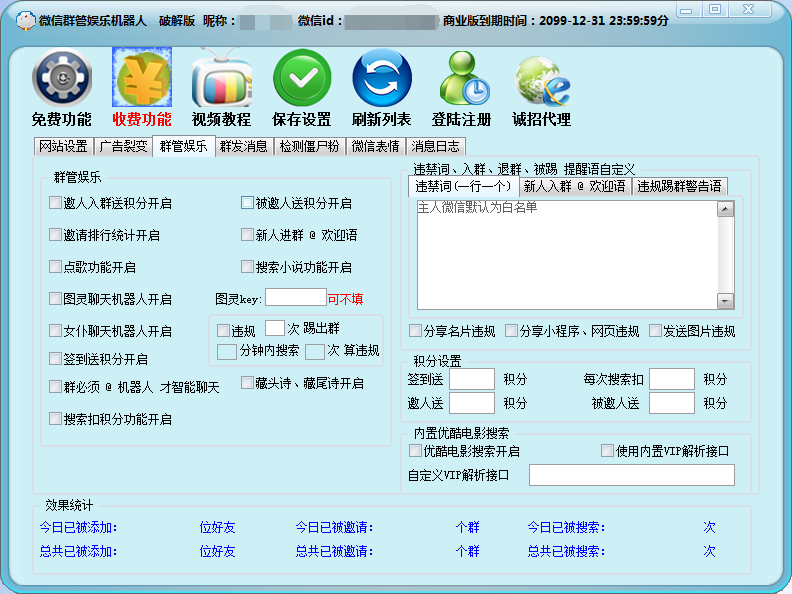The image size is (792, 594).
Task: Check the 违规 次 踢出群 checkbox
Action: point(223,331)
